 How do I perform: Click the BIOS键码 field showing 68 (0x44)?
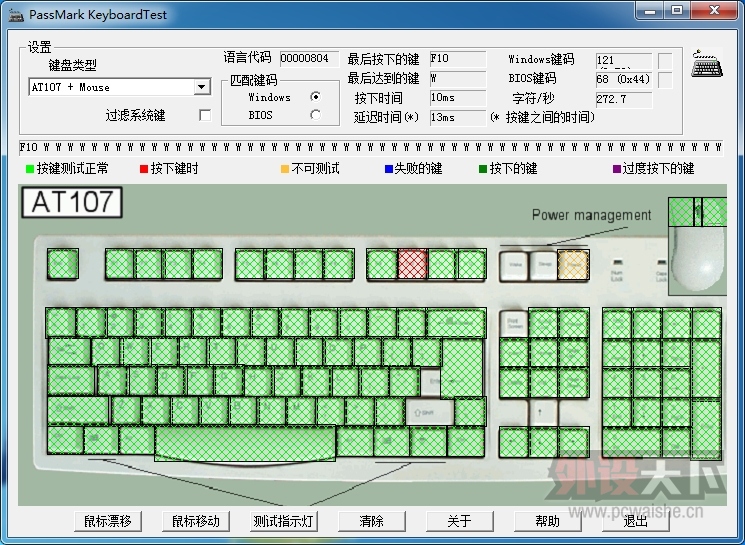(x=624, y=79)
